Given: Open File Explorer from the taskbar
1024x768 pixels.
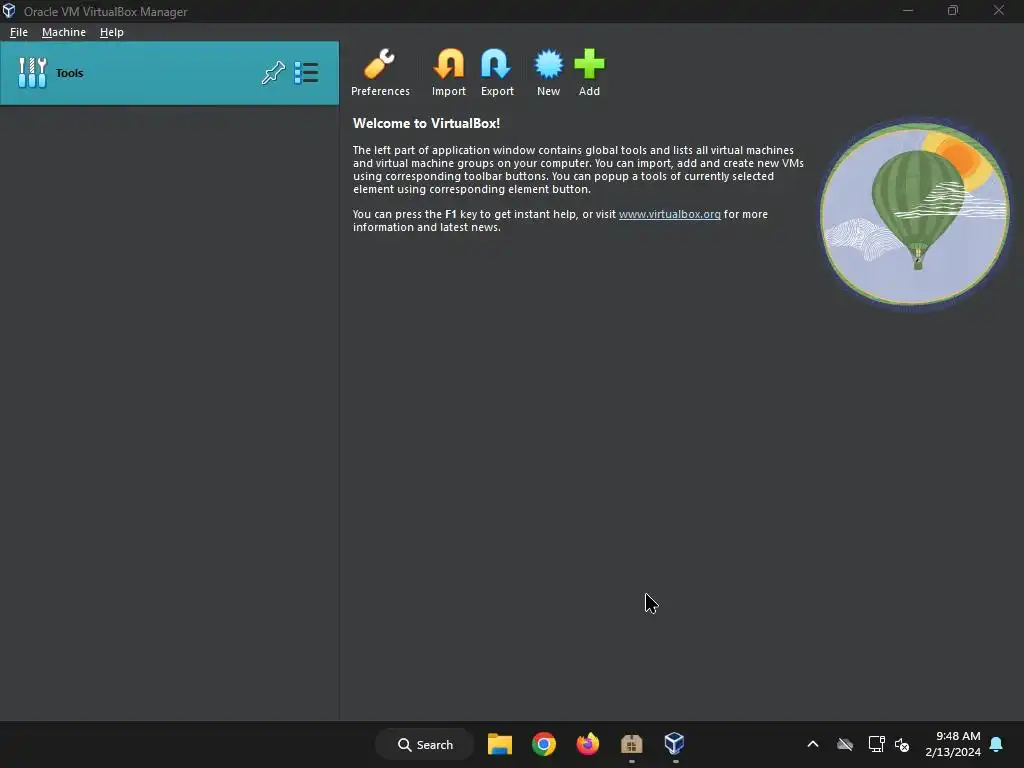Looking at the screenshot, I should (500, 744).
